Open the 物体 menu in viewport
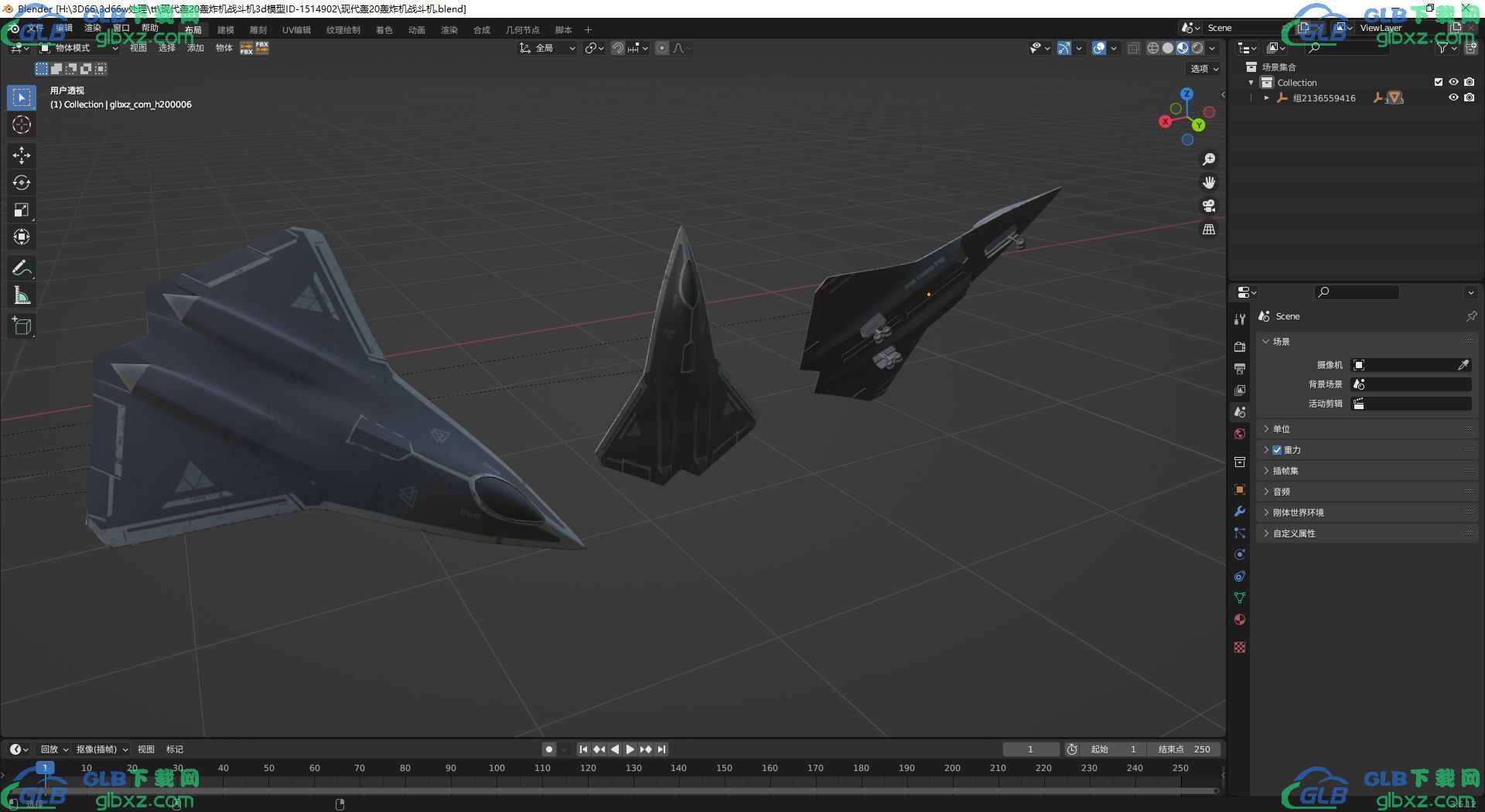This screenshot has width=1485, height=812. 224,48
